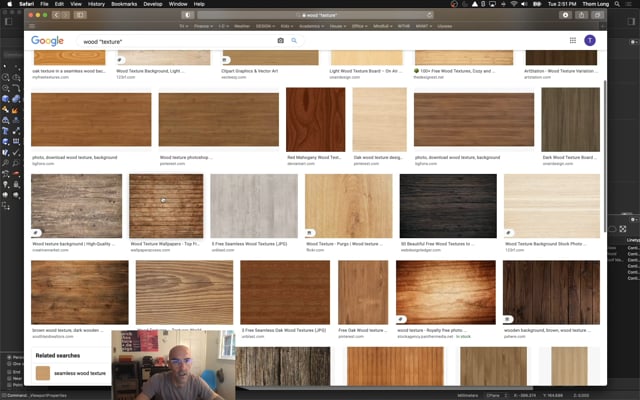This screenshot has width=640, height=400.
Task: Click the magnifying glass search button
Action: pos(294,41)
